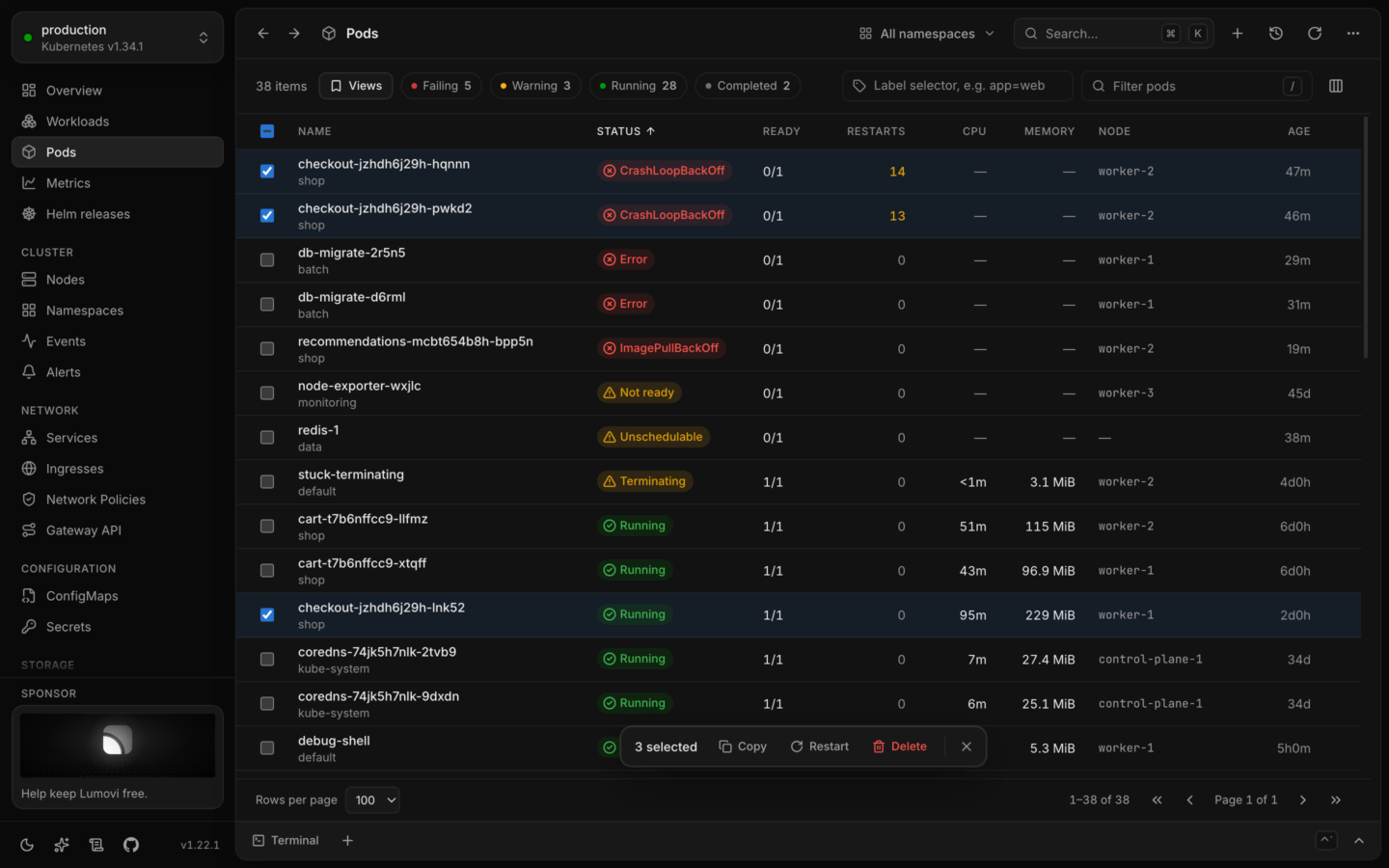
Task: Filter by Warning 3 pods
Action: point(535,86)
